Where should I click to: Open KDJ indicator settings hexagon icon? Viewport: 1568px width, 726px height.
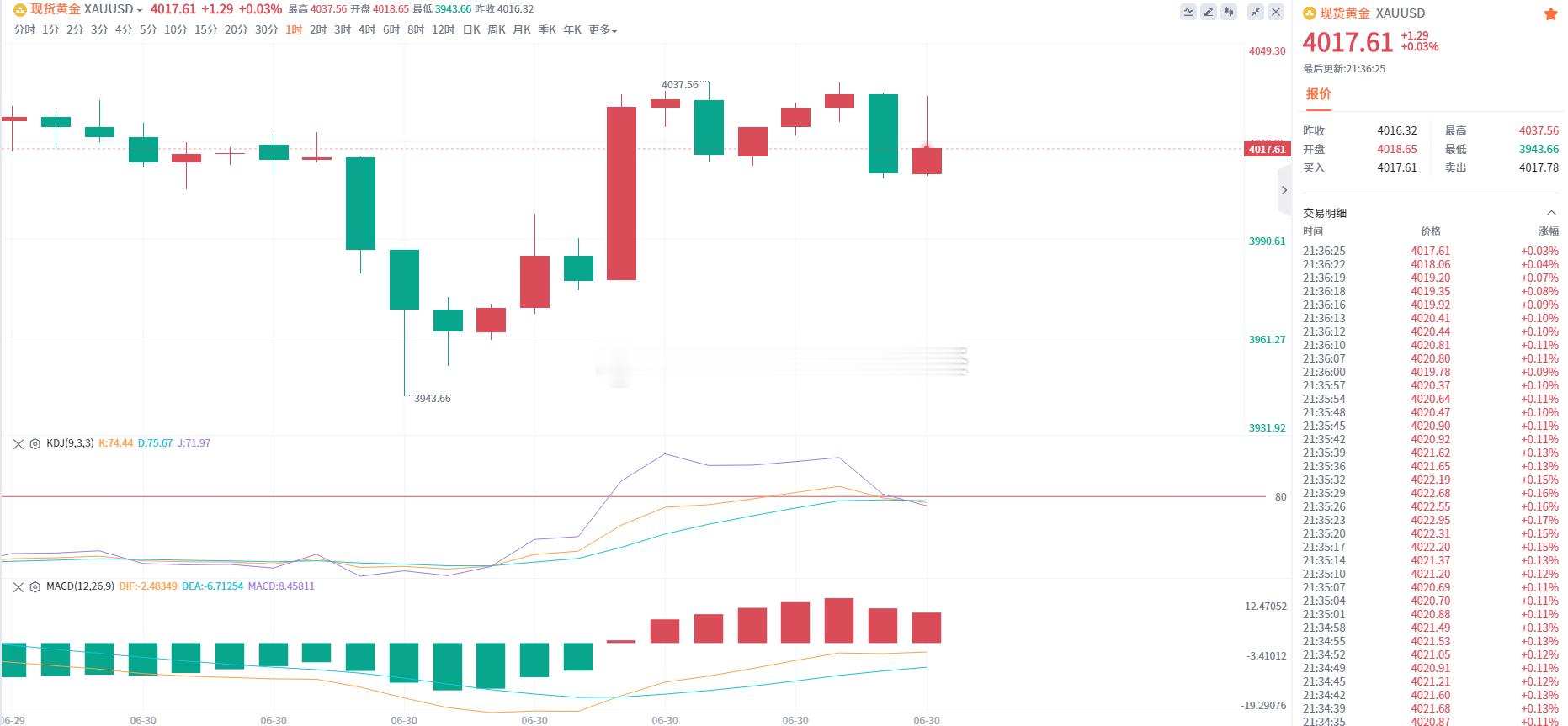coord(35,443)
